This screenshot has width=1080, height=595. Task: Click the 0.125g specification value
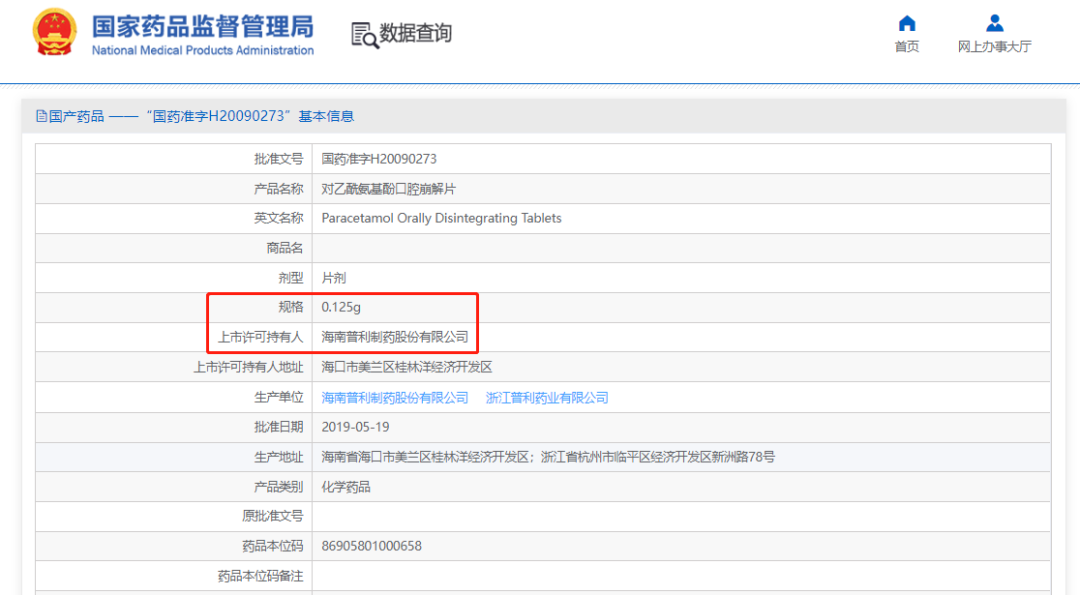click(x=341, y=307)
